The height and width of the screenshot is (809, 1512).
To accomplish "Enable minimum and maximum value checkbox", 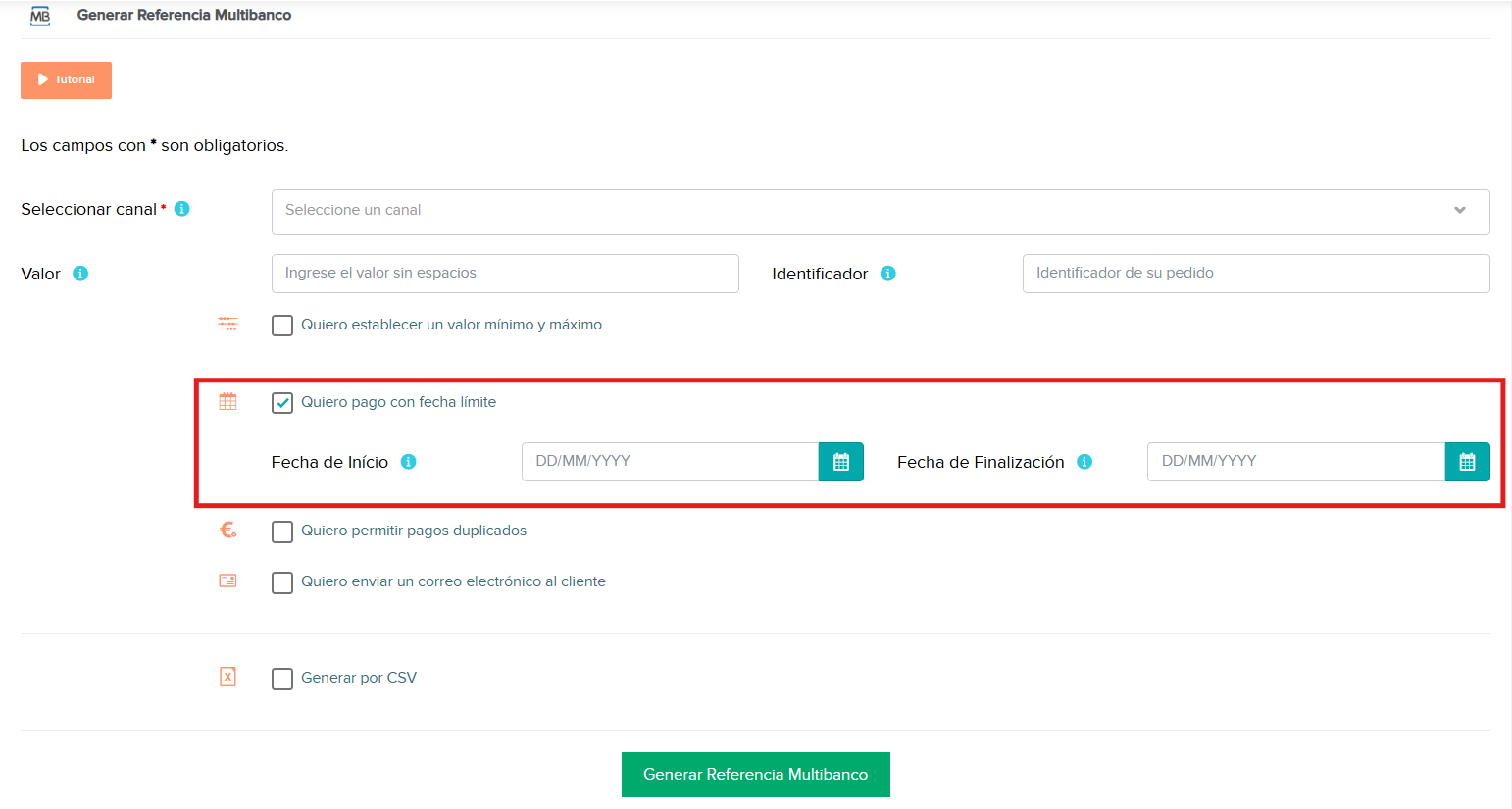I will pyautogui.click(x=282, y=326).
